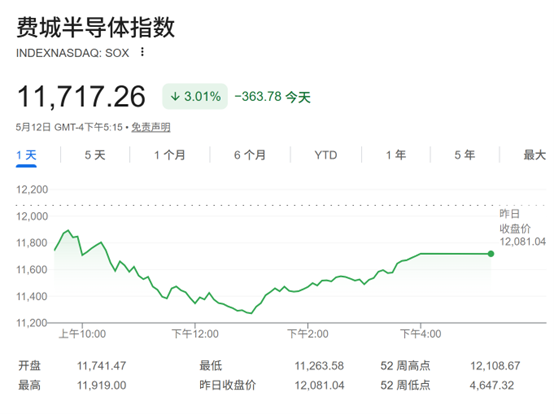
Task: Switch to the 1 个月 tab
Action: pos(170,155)
